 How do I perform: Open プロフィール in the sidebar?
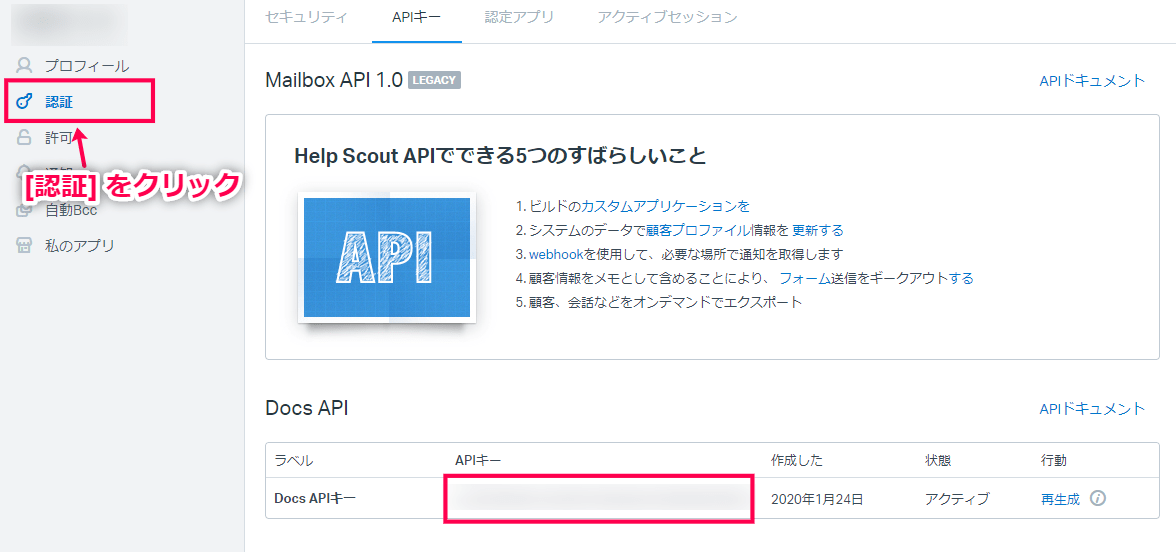pos(86,66)
